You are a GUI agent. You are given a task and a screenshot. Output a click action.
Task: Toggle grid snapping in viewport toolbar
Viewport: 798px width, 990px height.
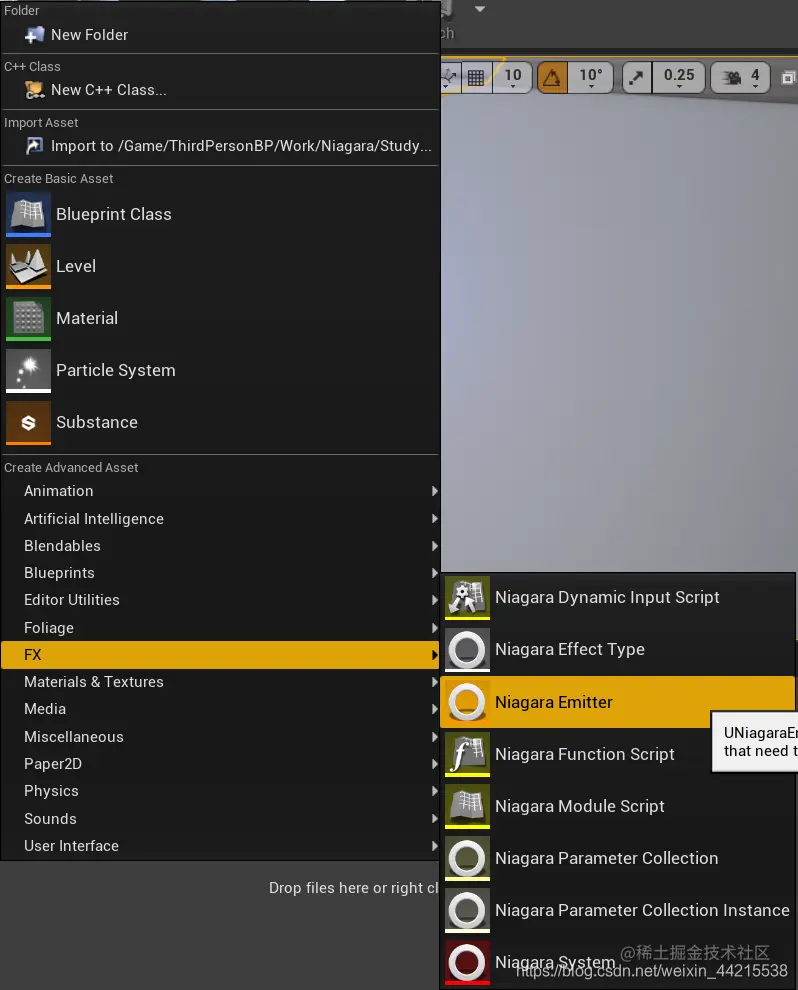(x=476, y=77)
